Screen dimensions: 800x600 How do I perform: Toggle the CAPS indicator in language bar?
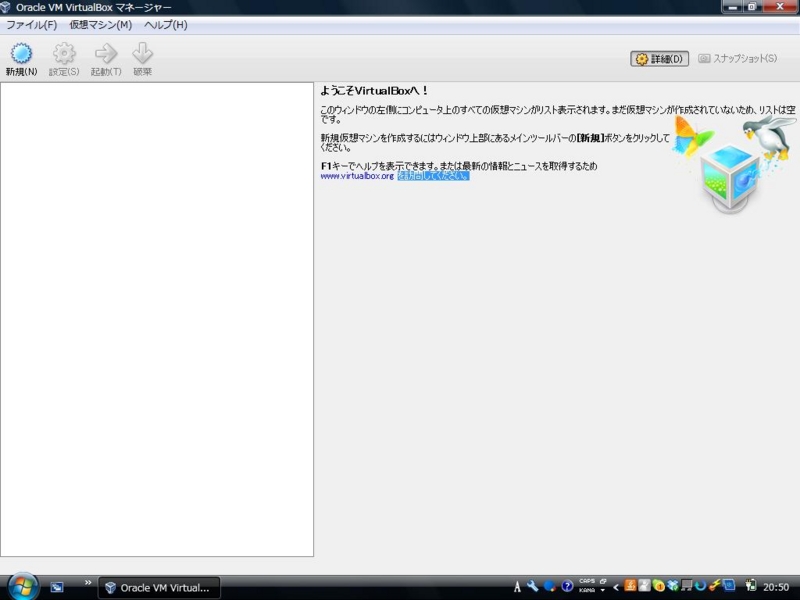click(x=587, y=581)
